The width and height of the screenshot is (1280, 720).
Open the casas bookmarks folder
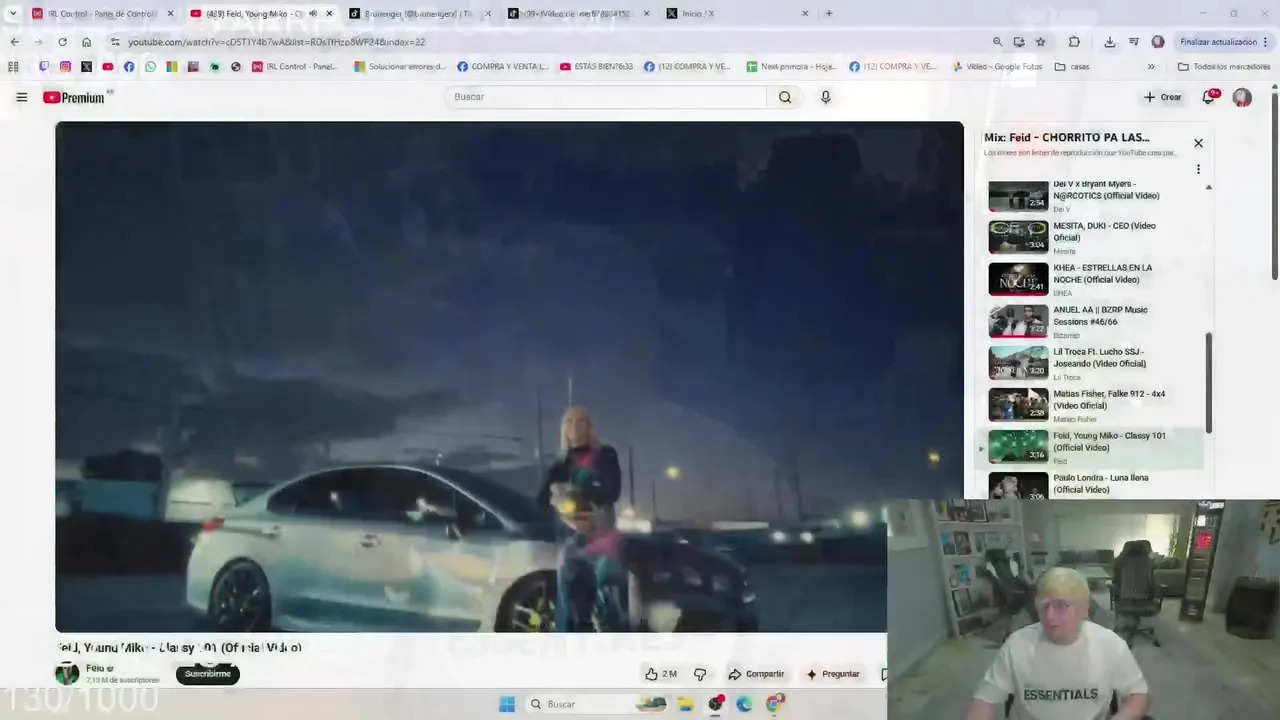[1071, 67]
